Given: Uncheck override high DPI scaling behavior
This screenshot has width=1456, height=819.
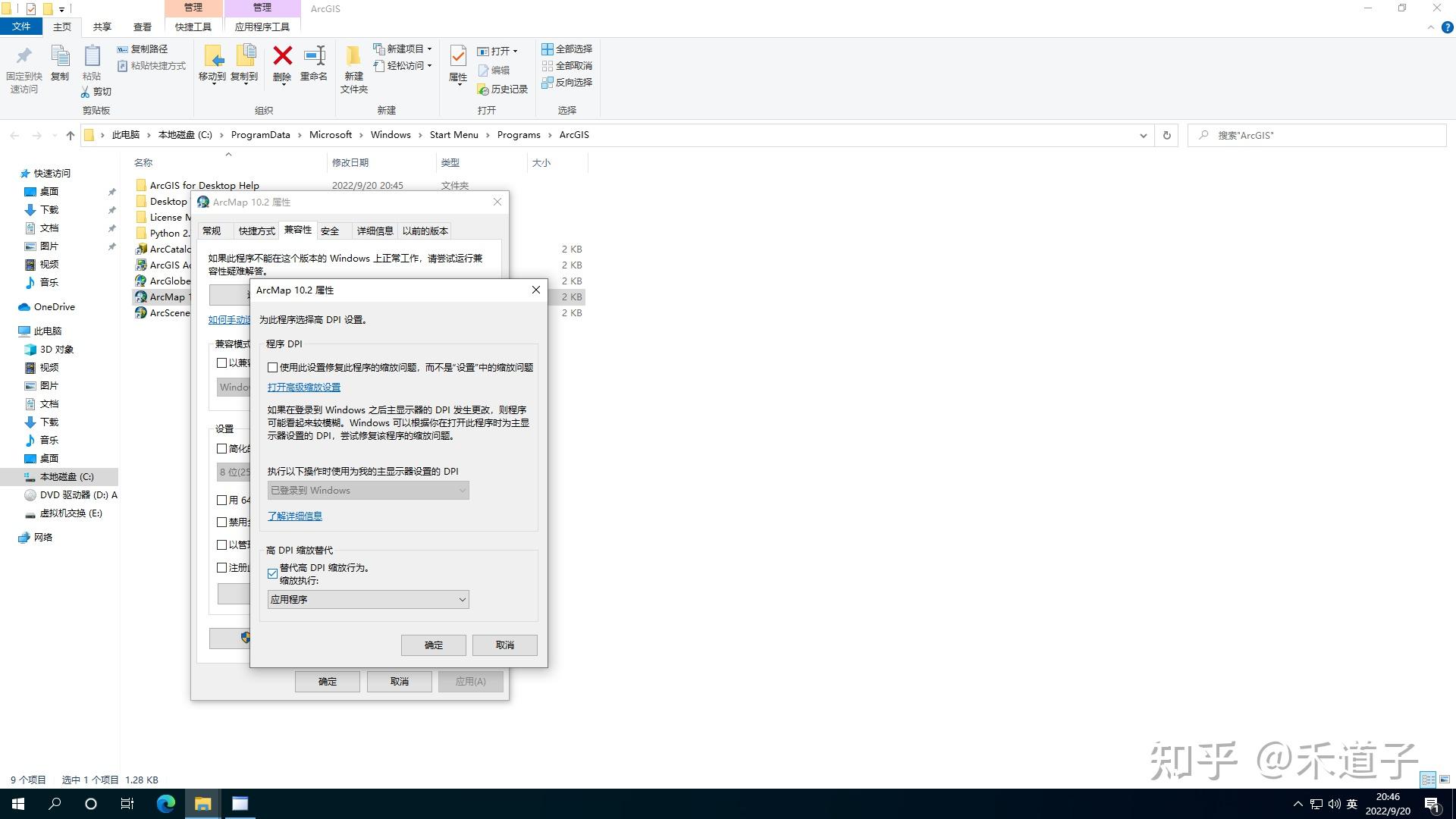Looking at the screenshot, I should point(272,573).
